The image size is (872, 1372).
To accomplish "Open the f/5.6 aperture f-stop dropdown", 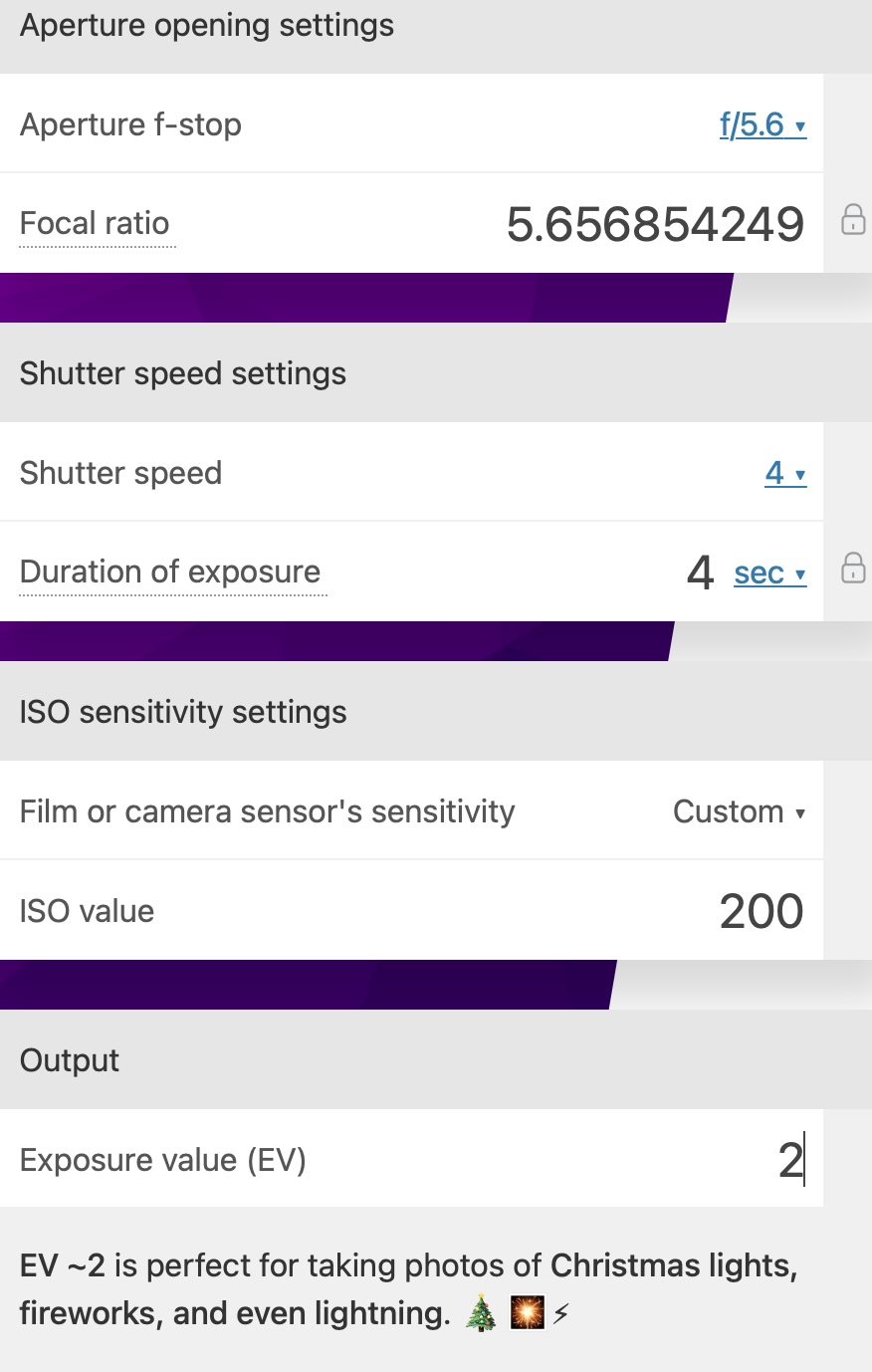I will (x=762, y=124).
